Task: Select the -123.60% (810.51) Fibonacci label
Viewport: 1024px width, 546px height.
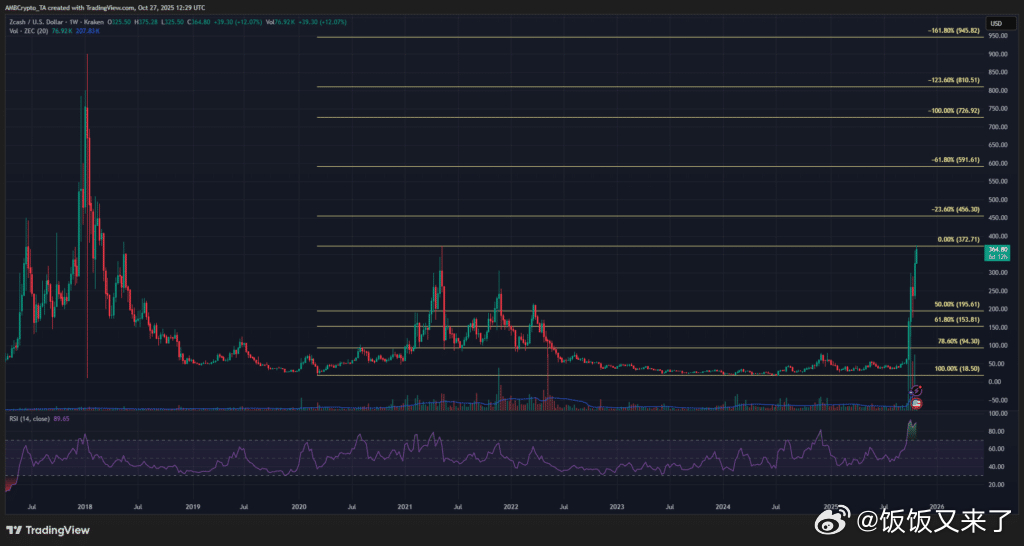Action: [953, 80]
